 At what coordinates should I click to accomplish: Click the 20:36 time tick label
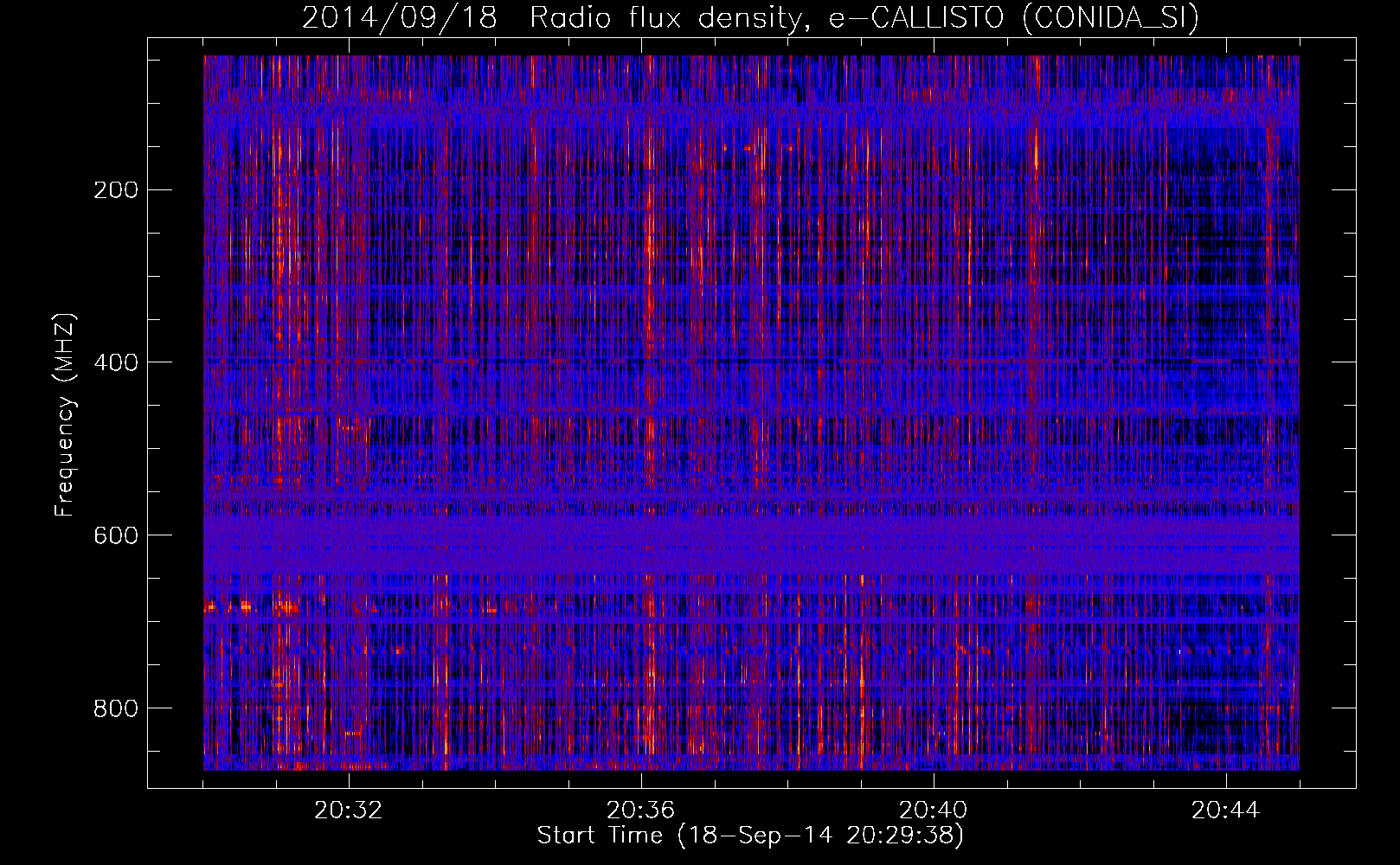pos(641,811)
